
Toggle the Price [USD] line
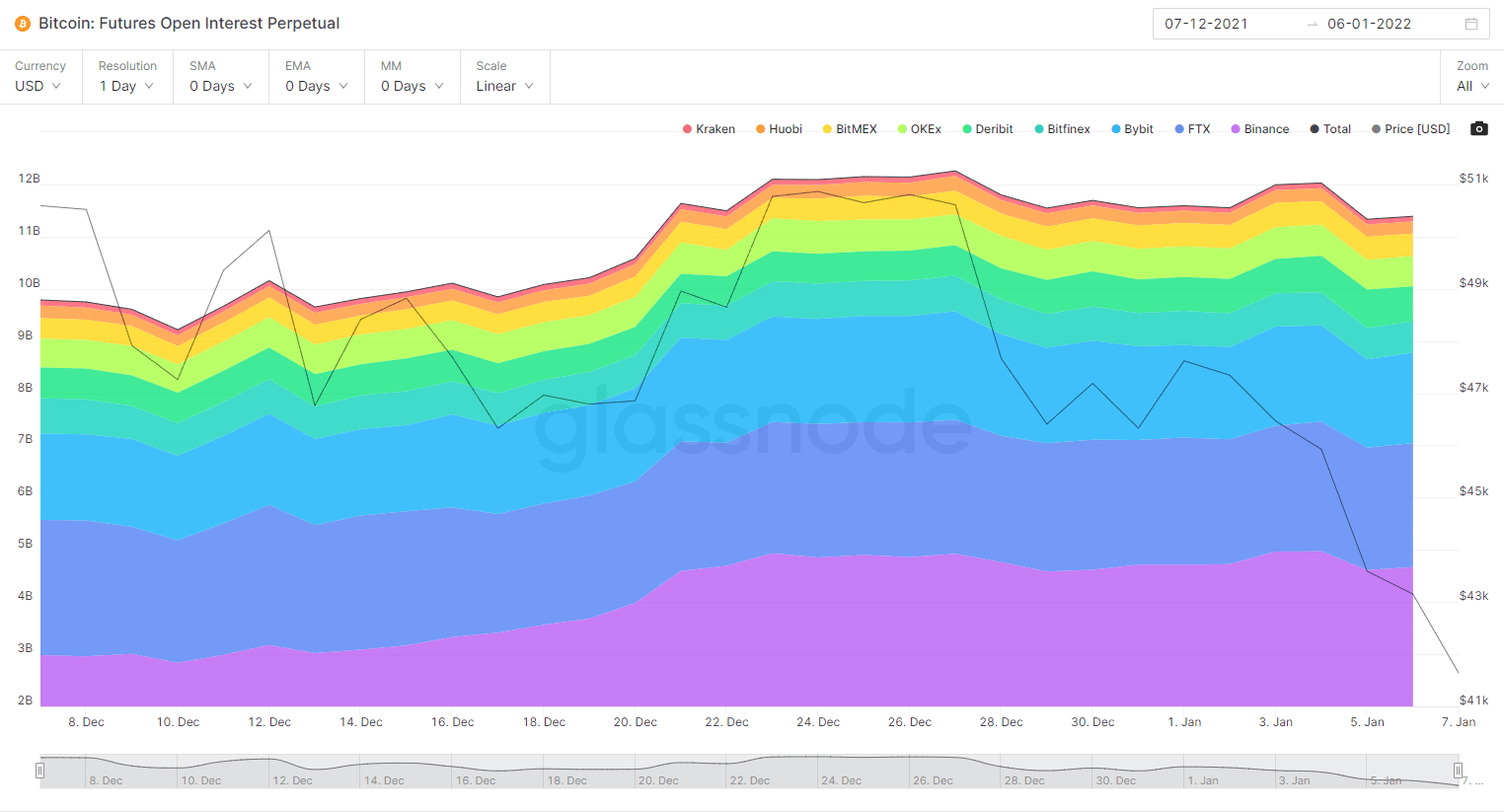coord(1410,129)
